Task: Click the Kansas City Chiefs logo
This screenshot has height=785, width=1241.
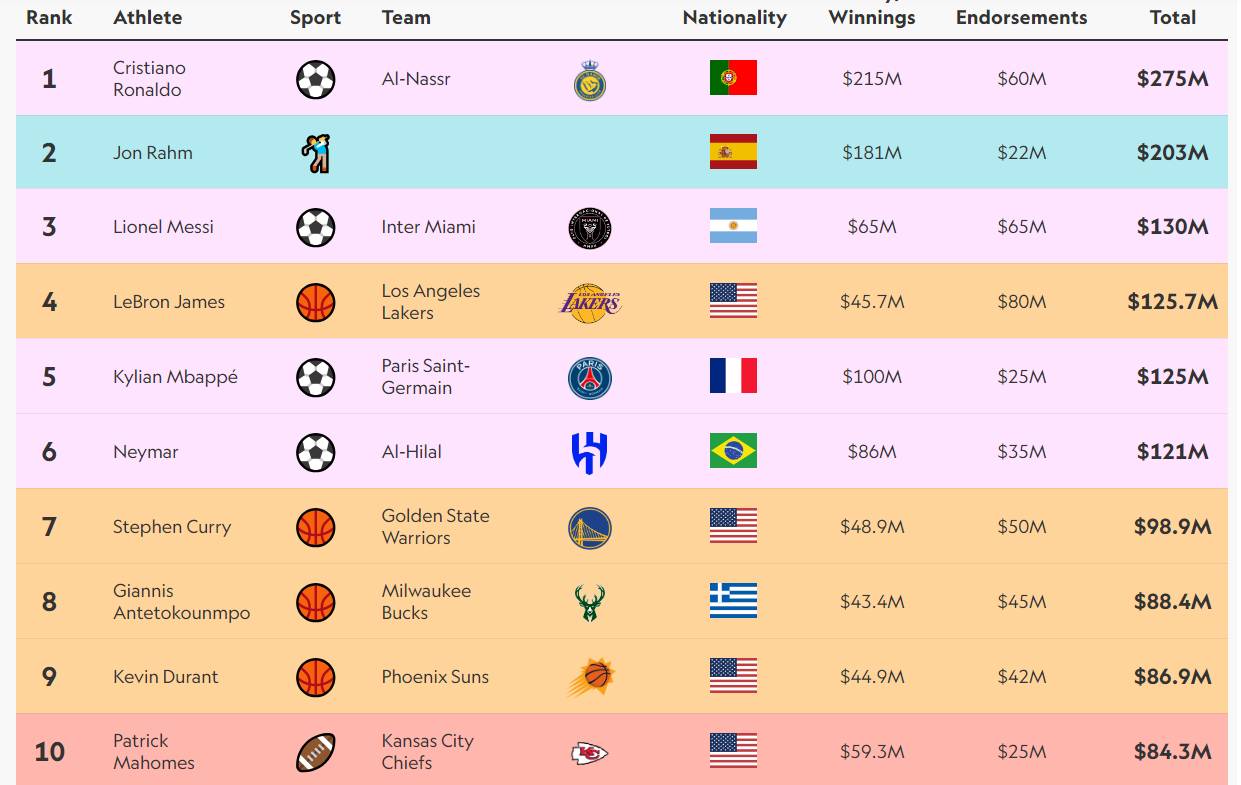Action: tap(590, 752)
